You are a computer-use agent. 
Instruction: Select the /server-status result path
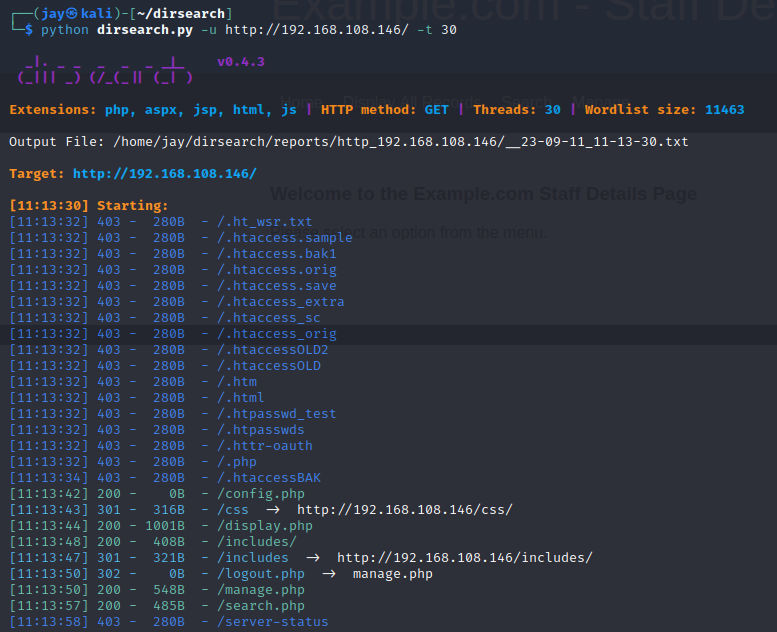(x=273, y=622)
